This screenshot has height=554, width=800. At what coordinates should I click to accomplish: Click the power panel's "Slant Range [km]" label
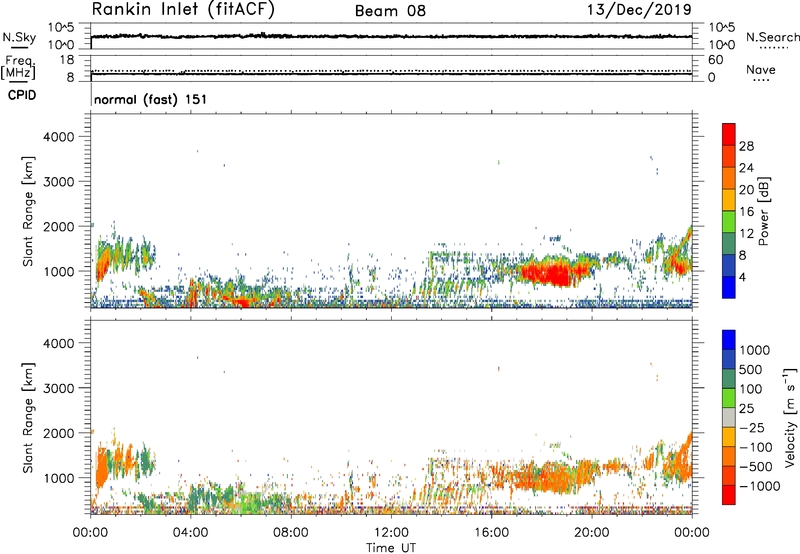[28, 211]
